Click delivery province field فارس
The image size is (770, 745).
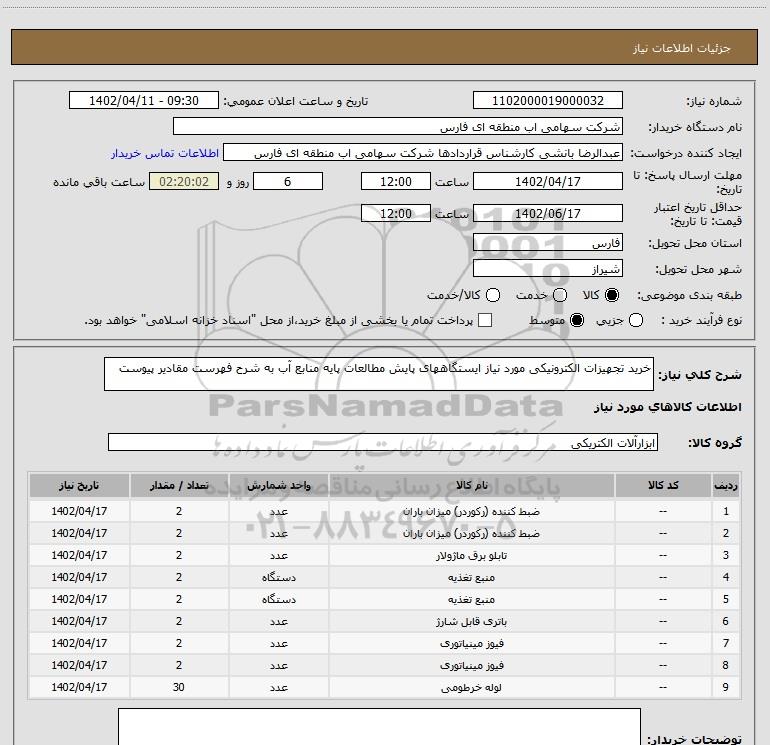pos(548,243)
